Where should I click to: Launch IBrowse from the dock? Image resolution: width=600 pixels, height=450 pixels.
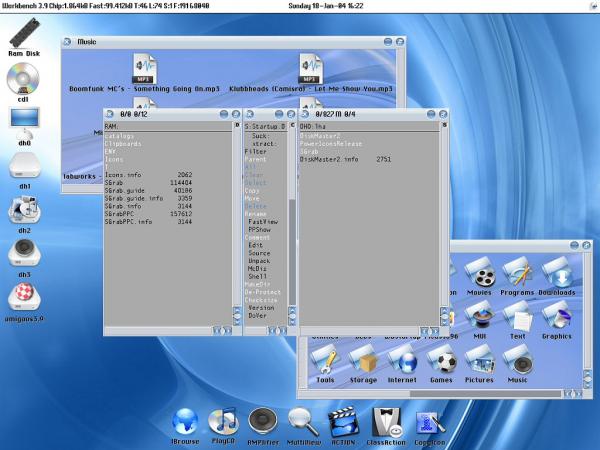coord(185,422)
